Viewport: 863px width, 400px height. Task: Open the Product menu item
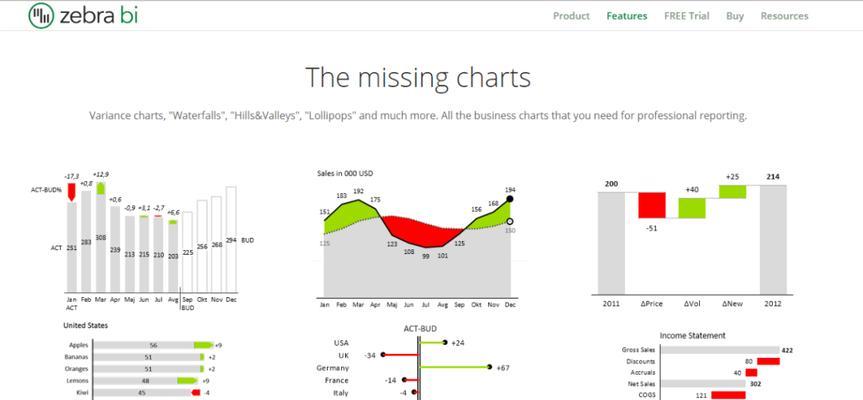click(x=571, y=16)
